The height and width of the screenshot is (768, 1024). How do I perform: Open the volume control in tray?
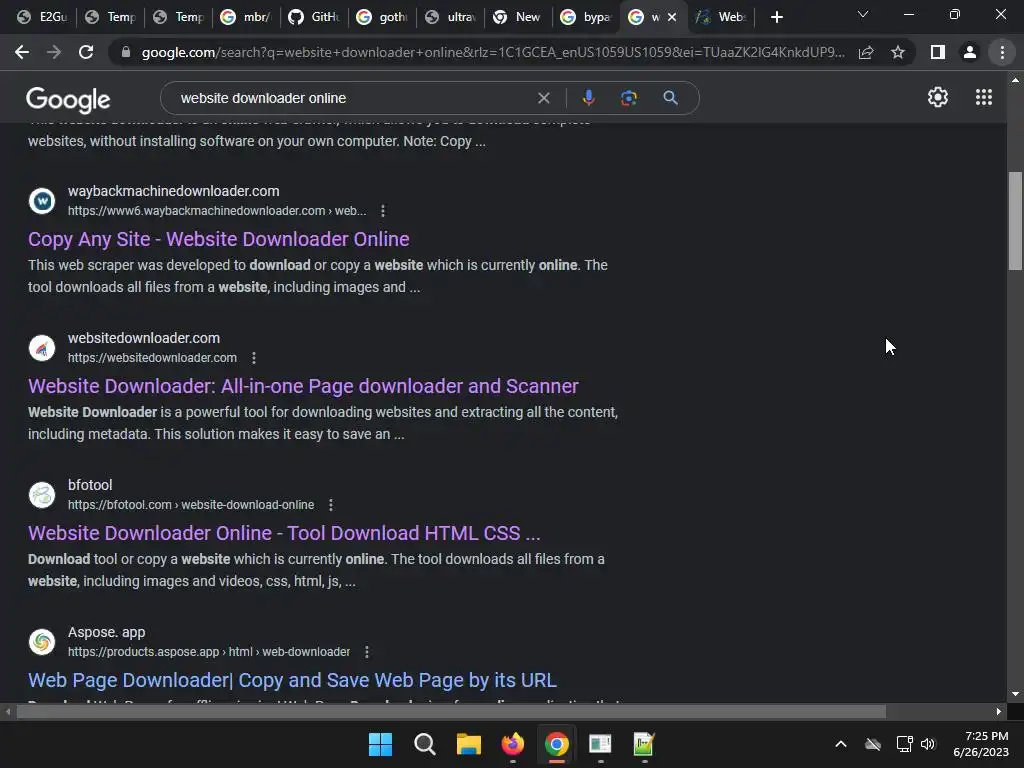tap(928, 744)
